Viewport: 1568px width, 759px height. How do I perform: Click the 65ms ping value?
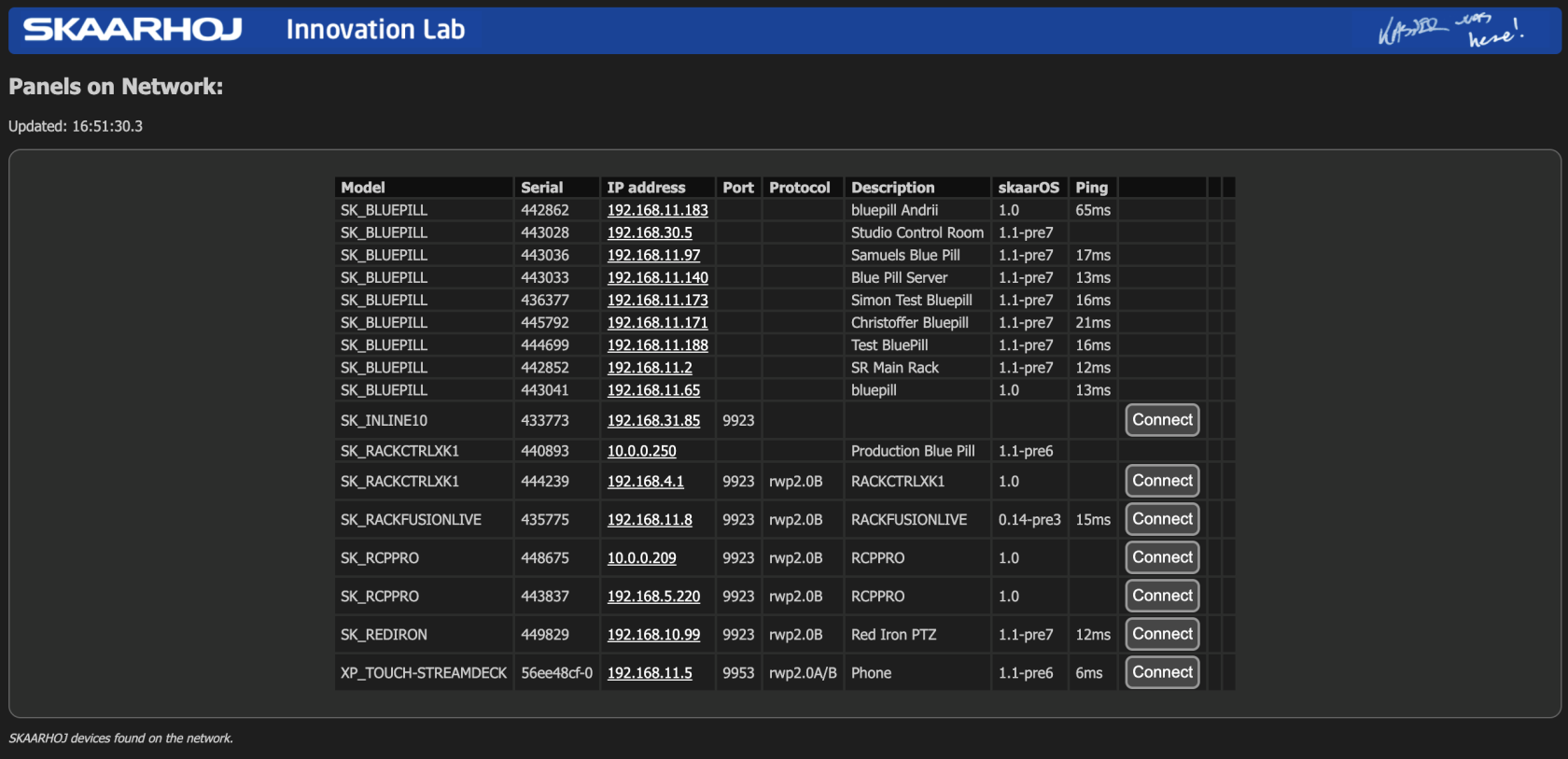(x=1093, y=210)
